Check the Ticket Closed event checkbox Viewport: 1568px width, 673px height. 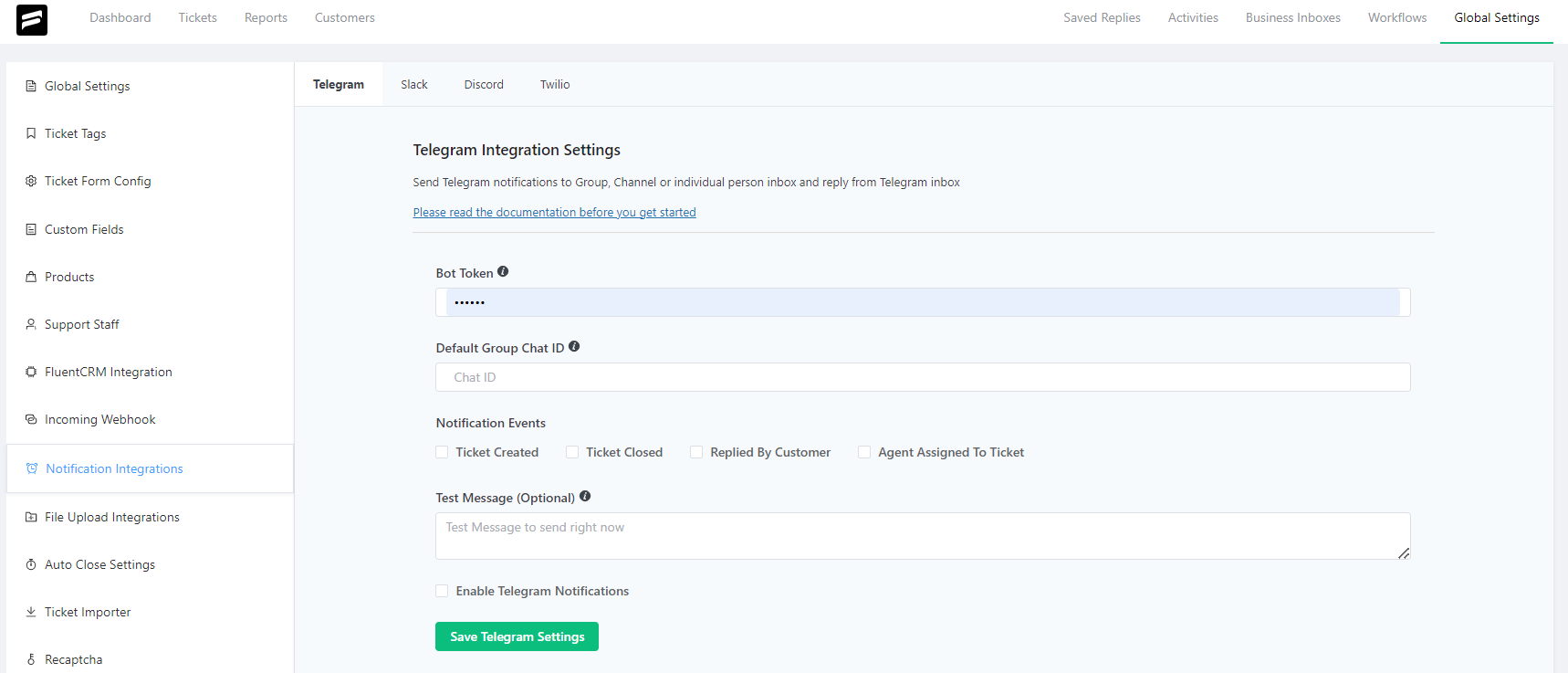point(572,452)
